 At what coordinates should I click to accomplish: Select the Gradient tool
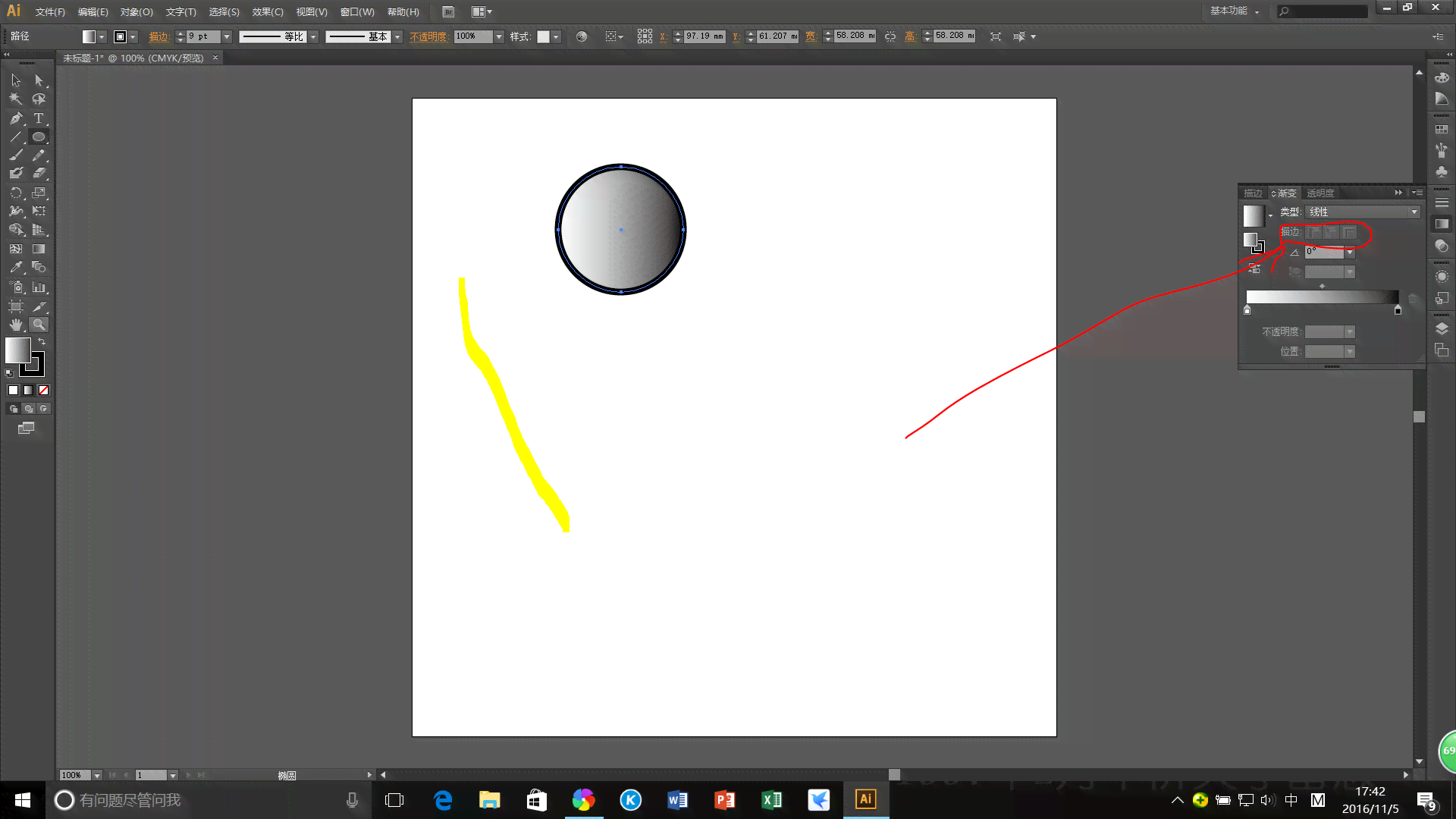39,248
